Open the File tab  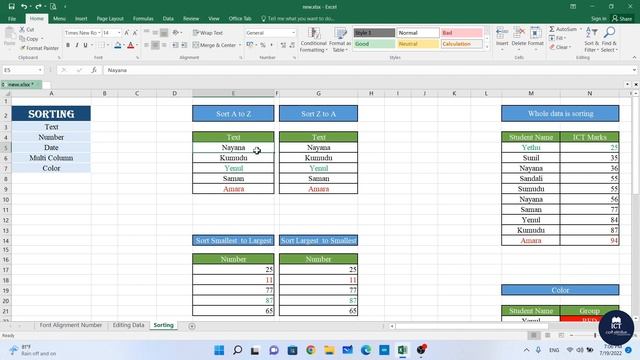tap(12, 19)
